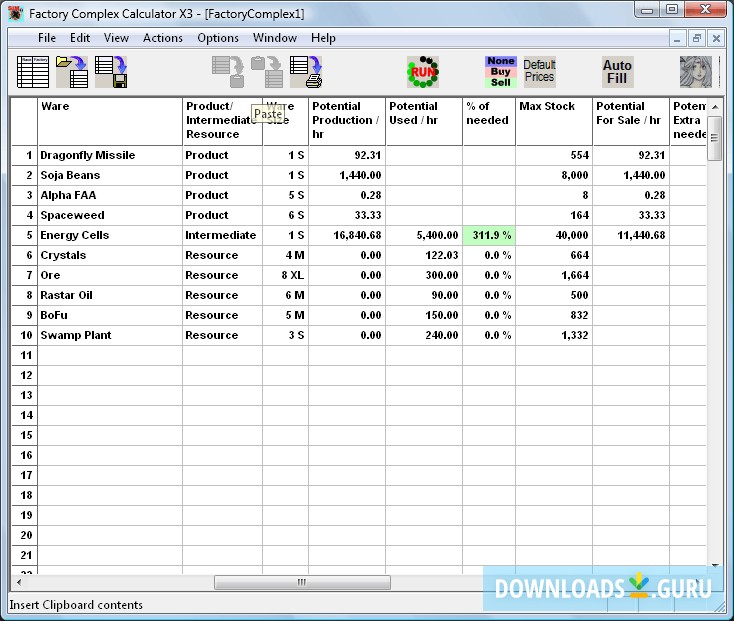Click the Potential For Sale / hr header
This screenshot has width=734, height=621.
pyautogui.click(x=631, y=121)
